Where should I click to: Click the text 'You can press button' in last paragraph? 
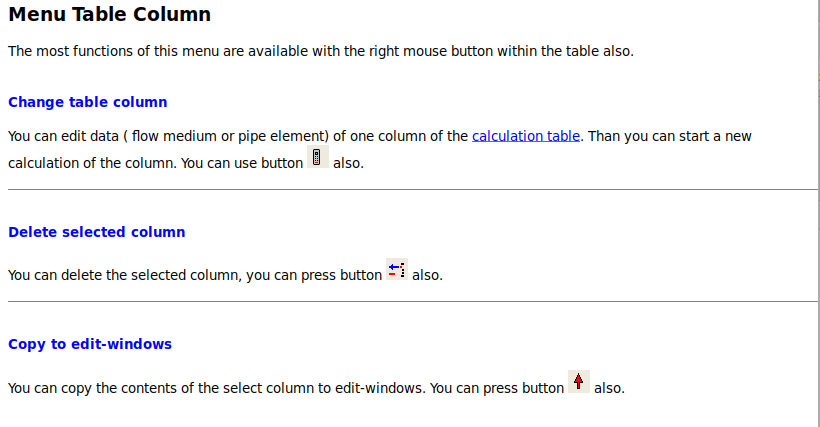pyautogui.click(x=497, y=388)
